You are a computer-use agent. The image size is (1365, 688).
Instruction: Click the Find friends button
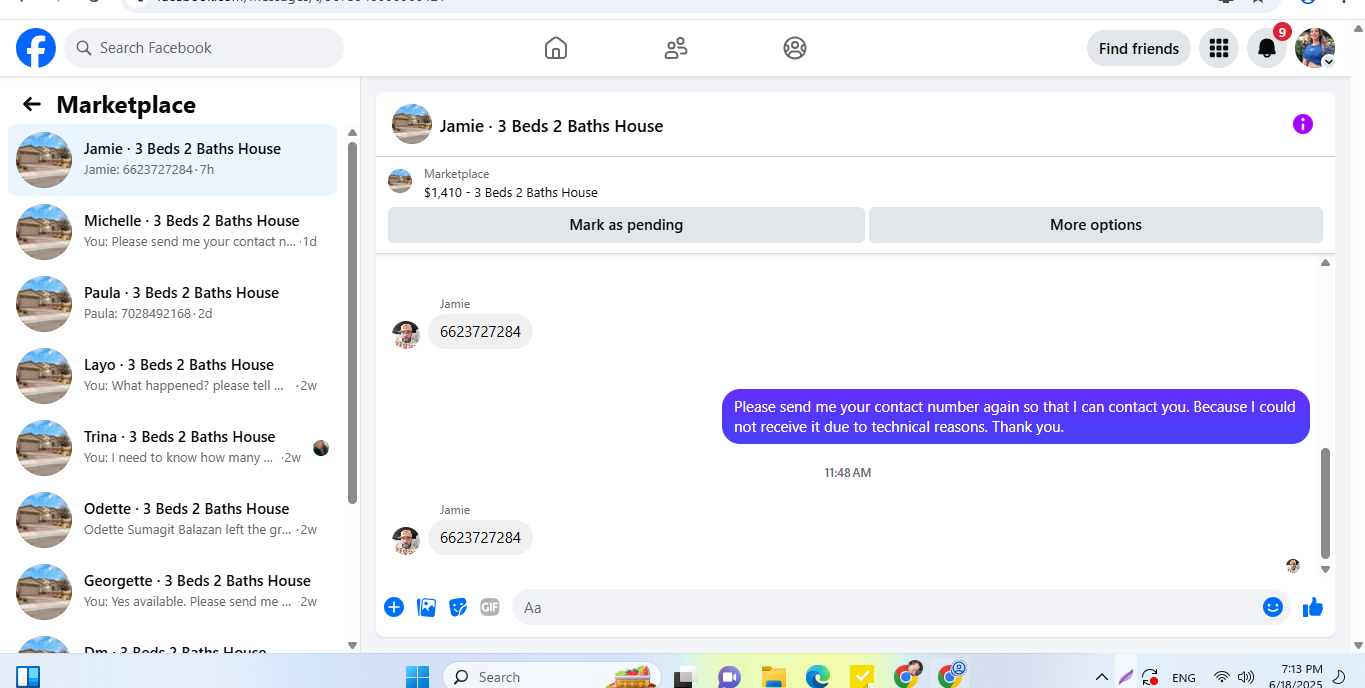coord(1139,48)
